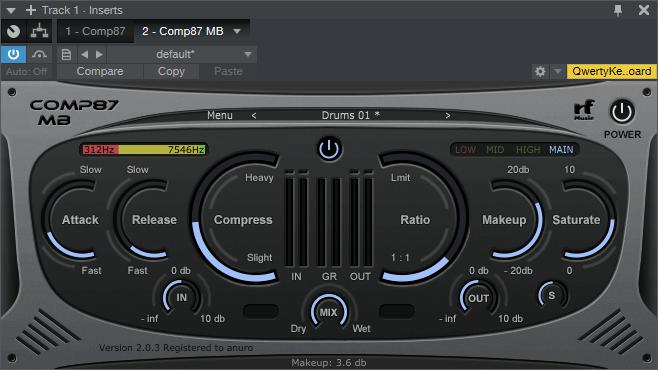The image size is (658, 370).
Task: Click the Paste button
Action: 228,71
